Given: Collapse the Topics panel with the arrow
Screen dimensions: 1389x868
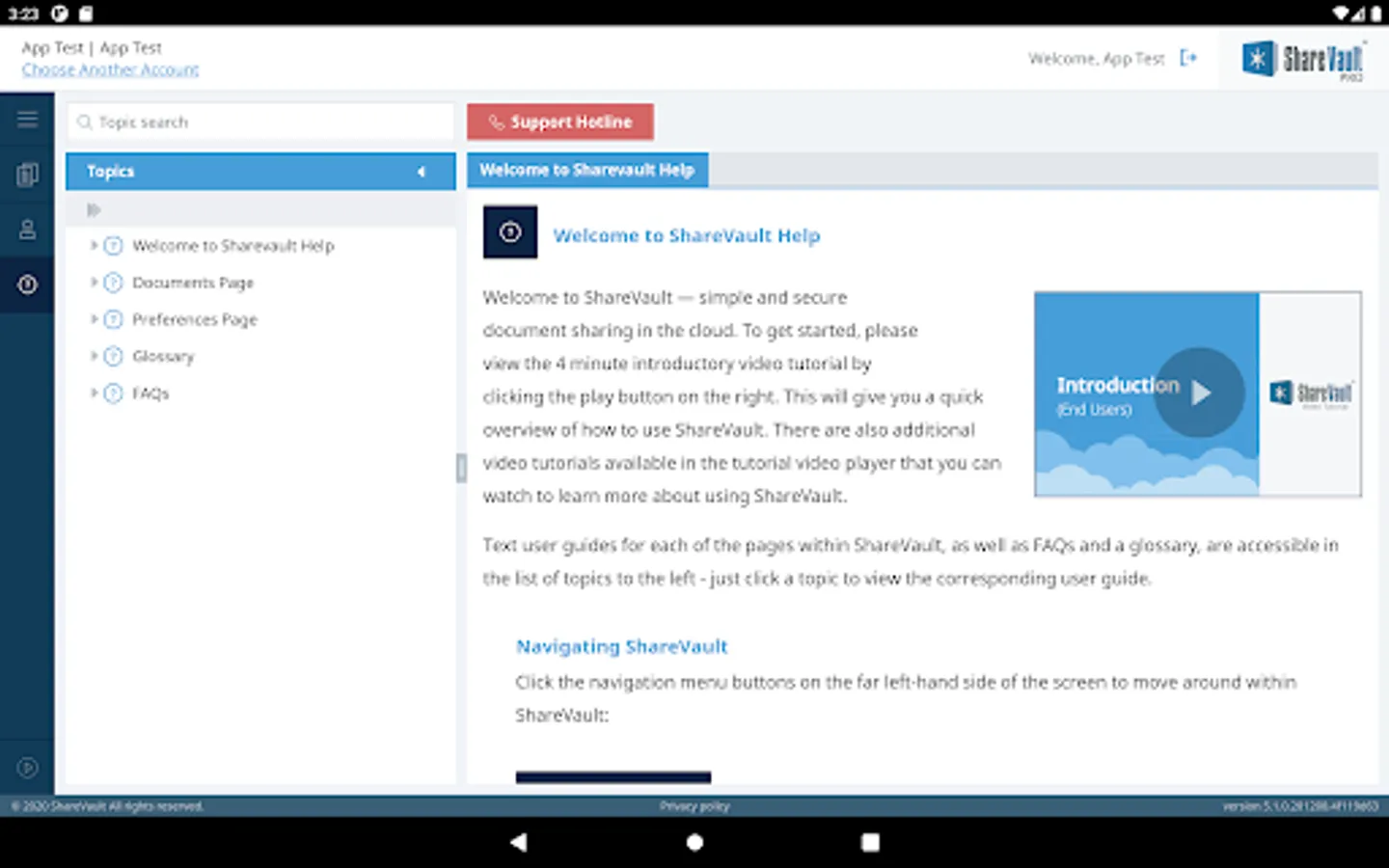Looking at the screenshot, I should 421,172.
